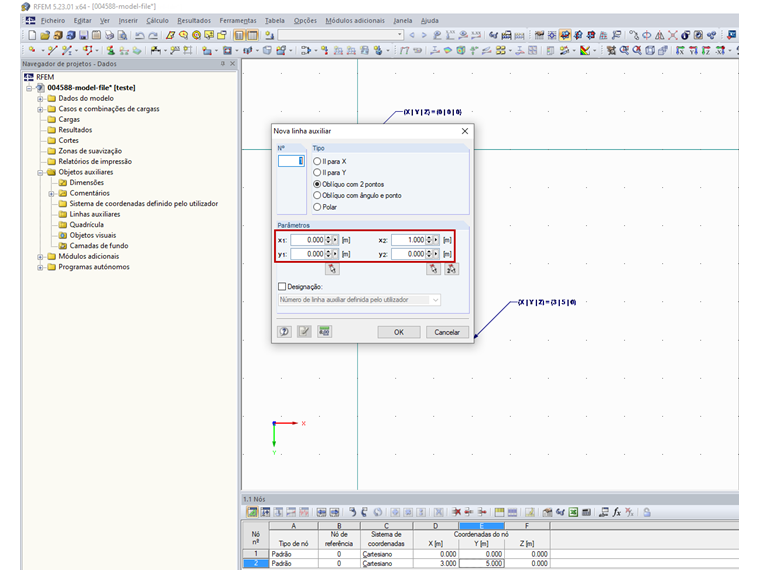760x570 pixels.
Task: Select the new line tool icon
Action: coord(52,50)
